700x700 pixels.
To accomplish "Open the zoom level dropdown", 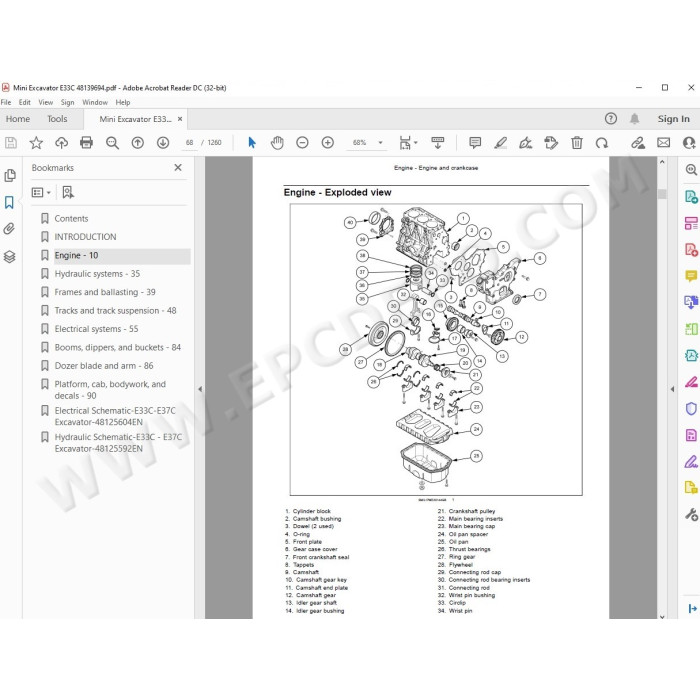I will [x=380, y=143].
